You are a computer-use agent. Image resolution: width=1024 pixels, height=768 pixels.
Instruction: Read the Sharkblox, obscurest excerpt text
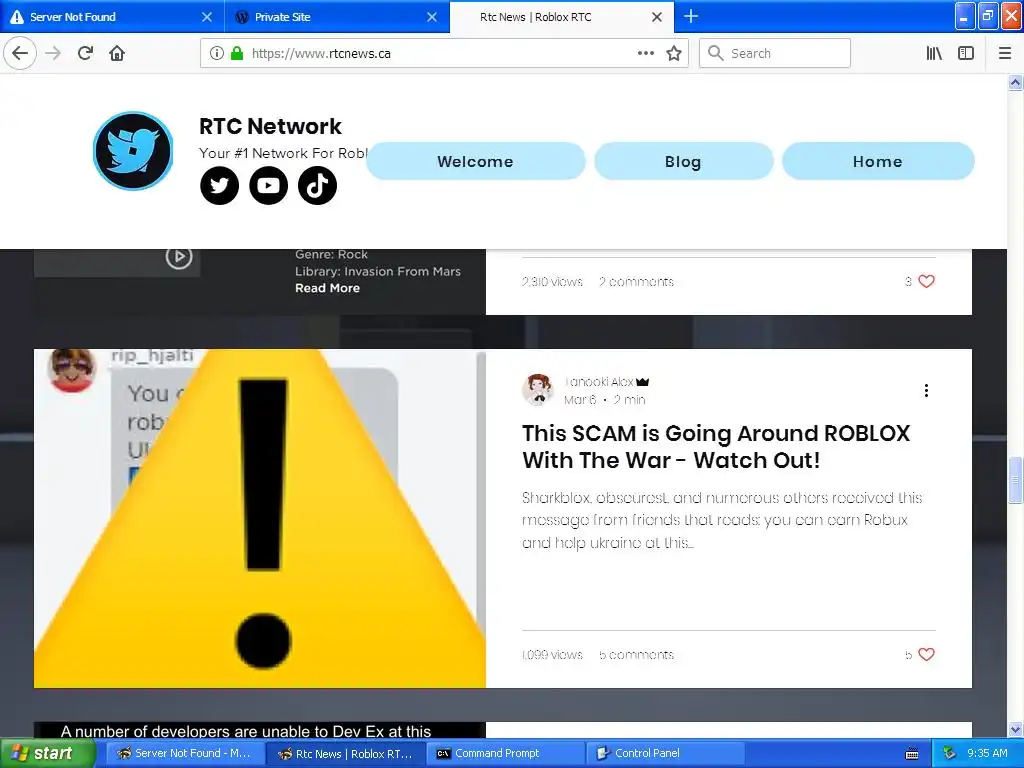[x=722, y=520]
